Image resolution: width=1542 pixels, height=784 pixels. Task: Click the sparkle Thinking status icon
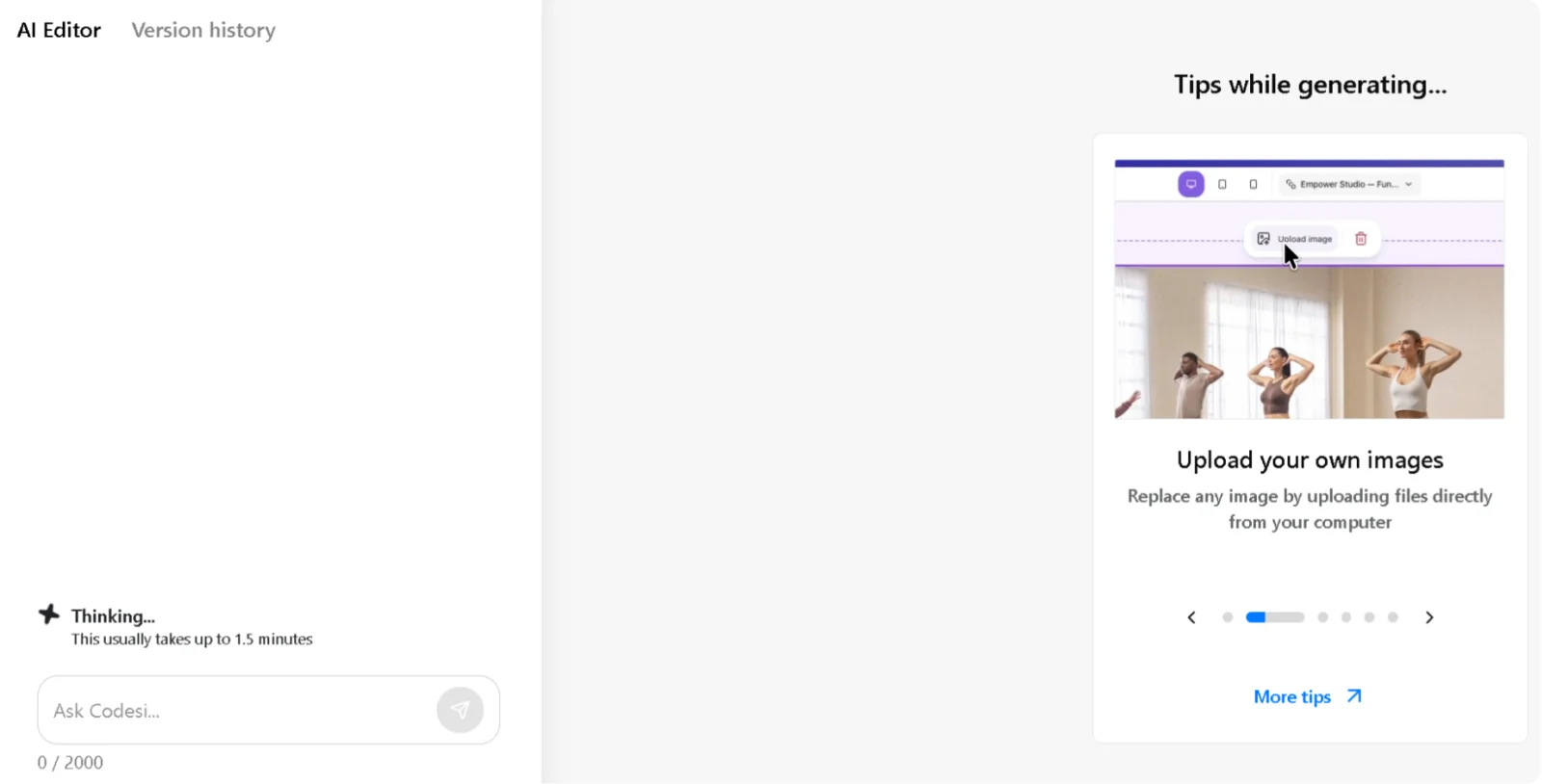point(49,614)
